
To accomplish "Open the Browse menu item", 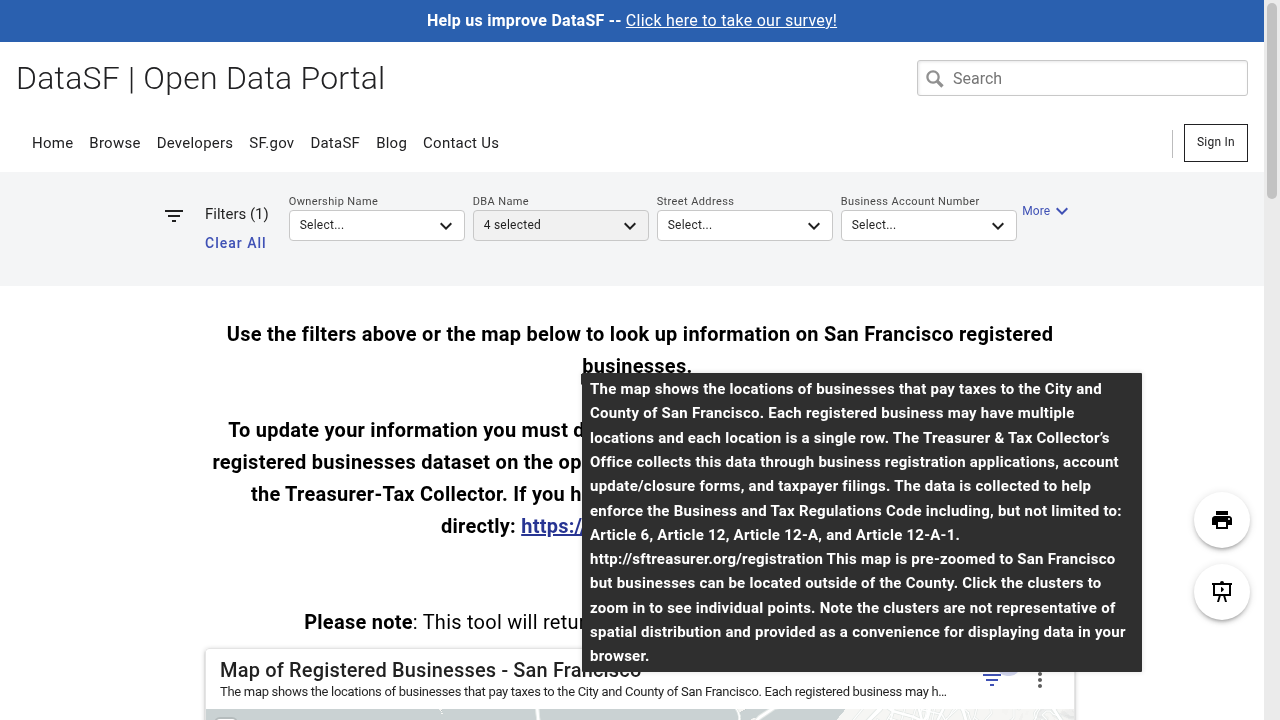I will coord(115,143).
